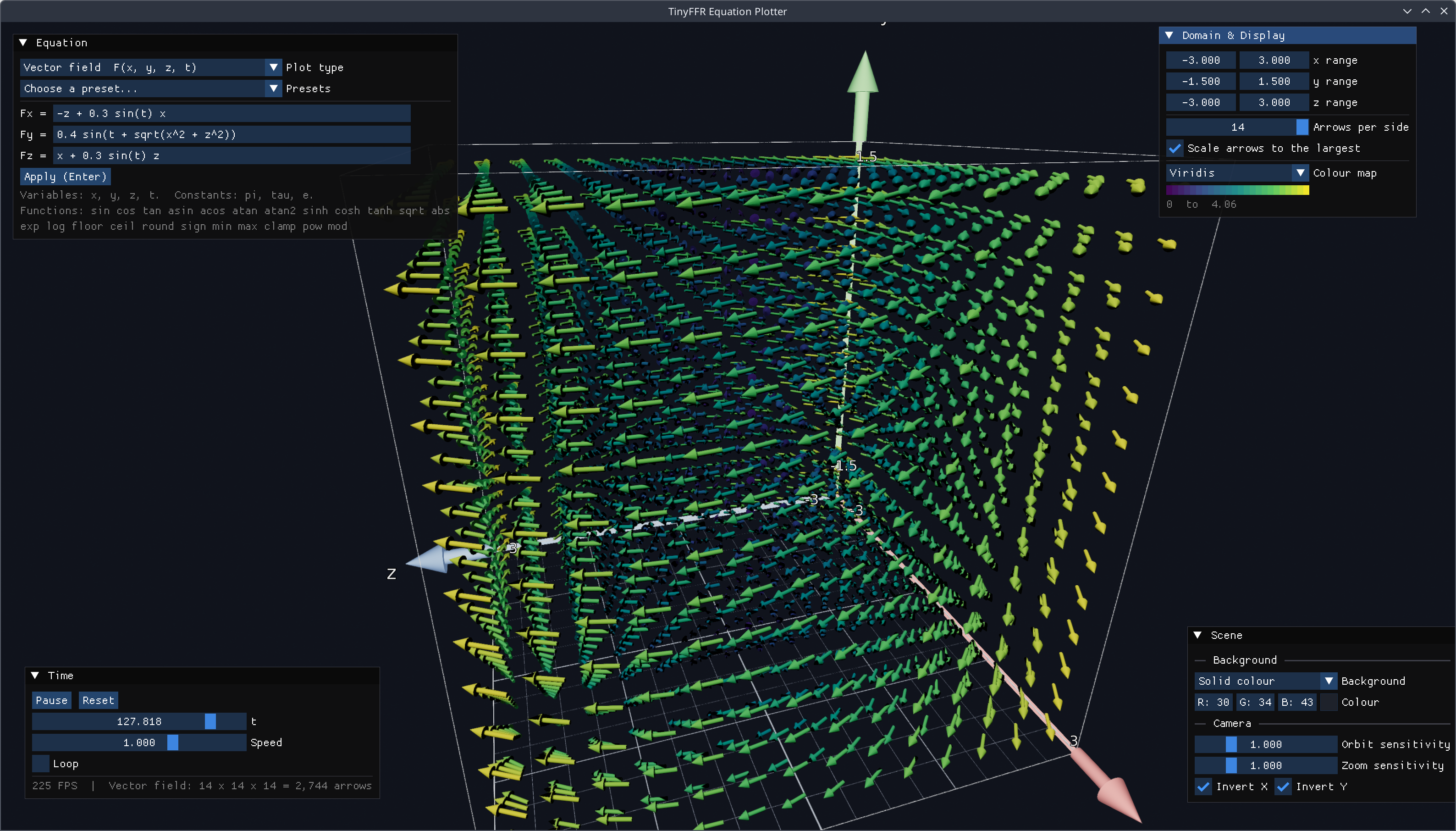Image resolution: width=1456 pixels, height=831 pixels.
Task: Click the z range minimum field
Action: (x=1200, y=102)
